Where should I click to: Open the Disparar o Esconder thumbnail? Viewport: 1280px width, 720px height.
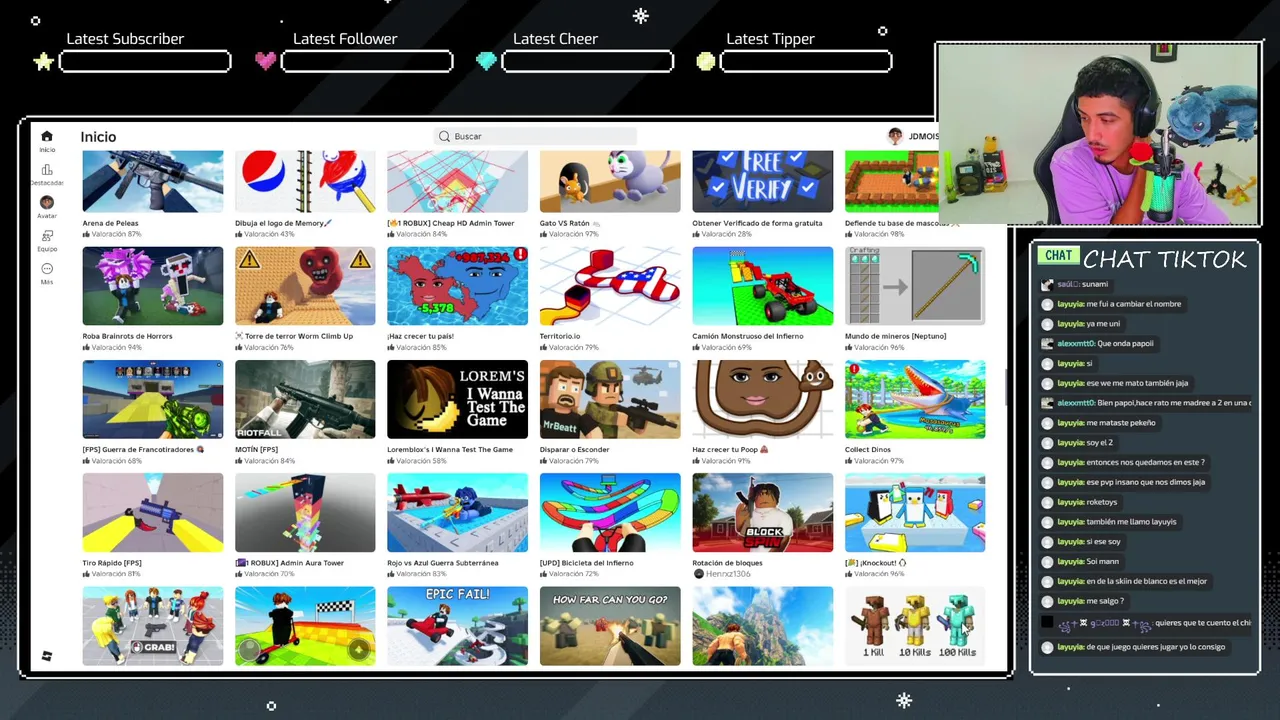pos(610,399)
